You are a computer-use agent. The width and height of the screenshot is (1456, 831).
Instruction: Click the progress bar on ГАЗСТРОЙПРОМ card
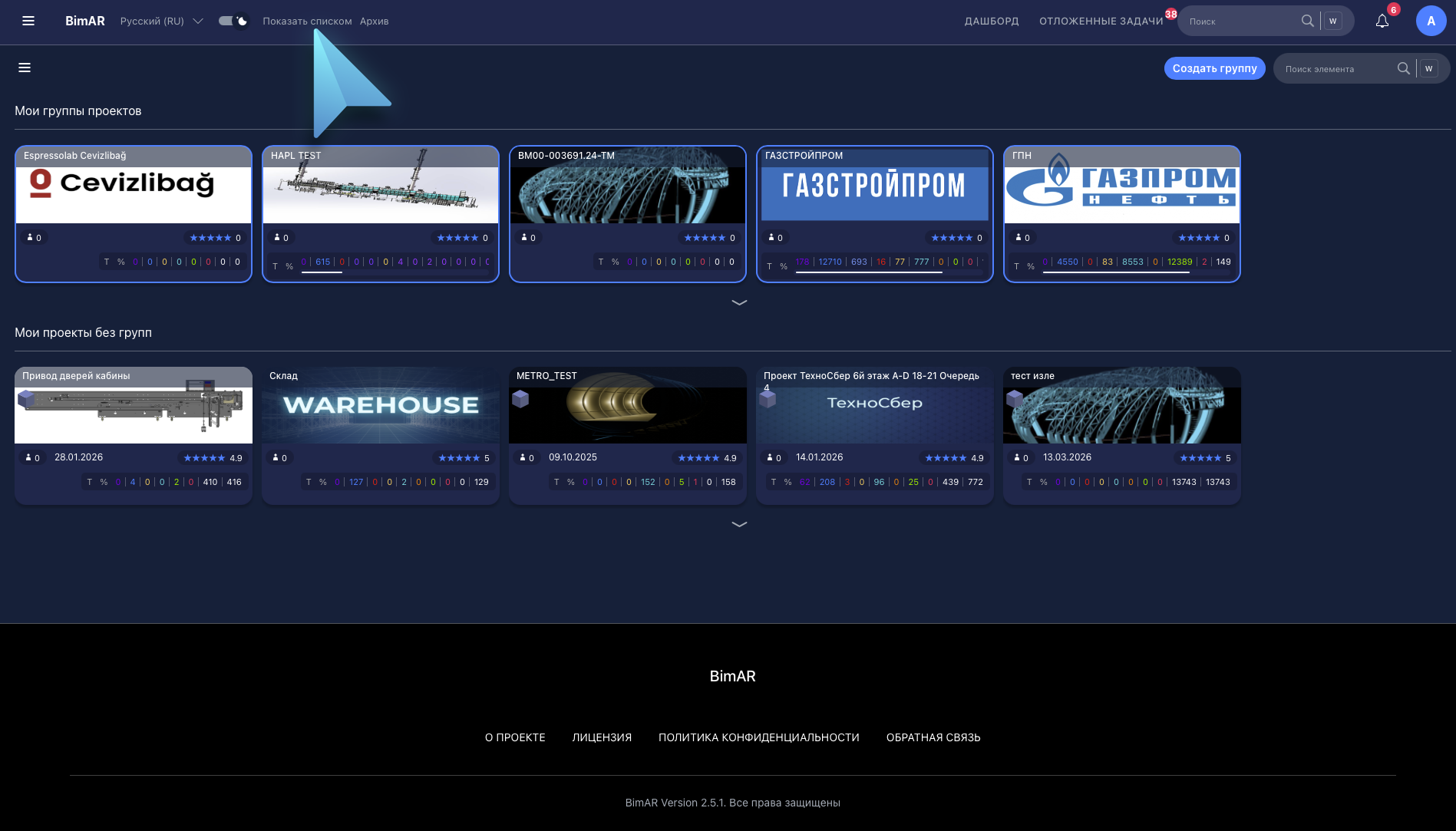889,272
